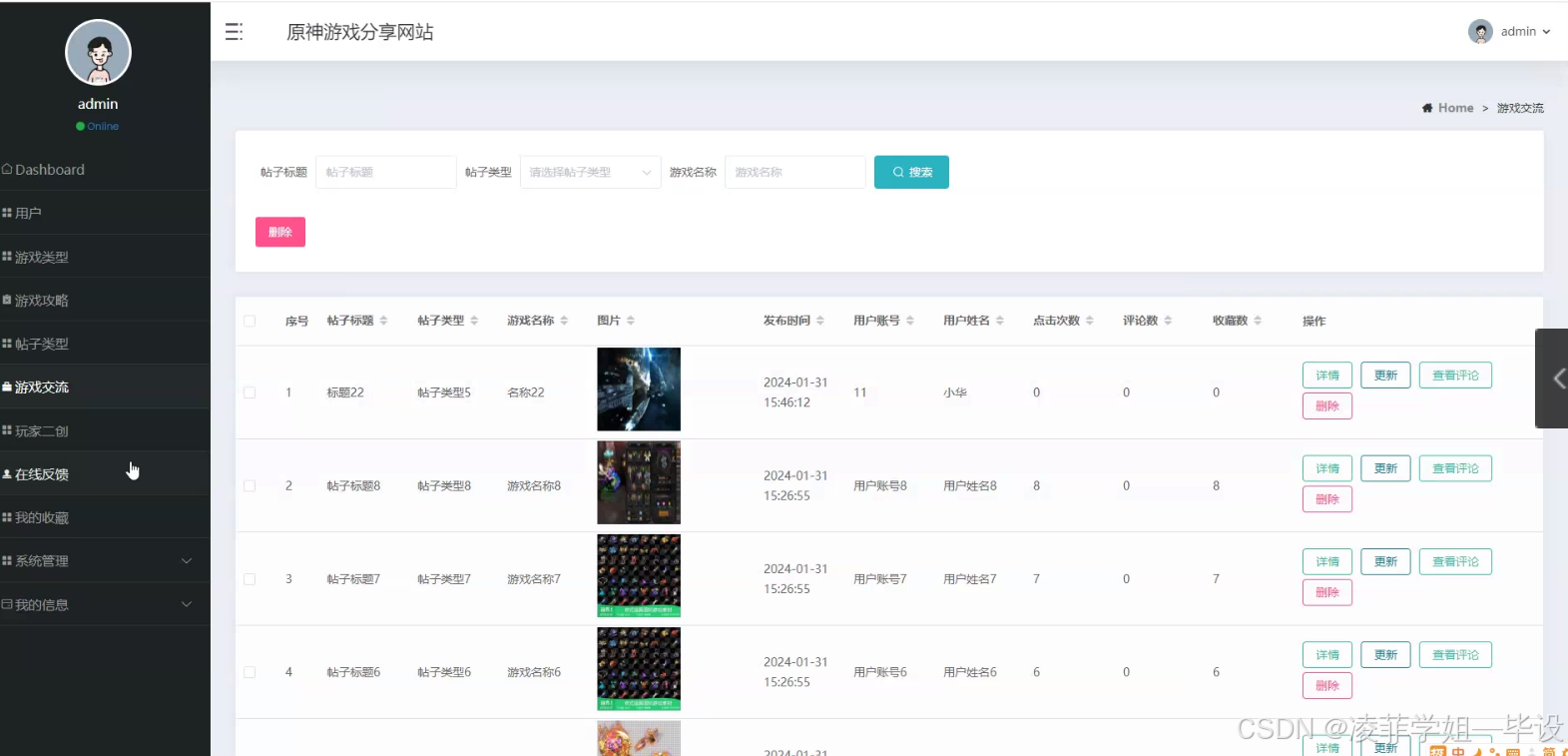Click 详情 for row 标题22

[1327, 376]
